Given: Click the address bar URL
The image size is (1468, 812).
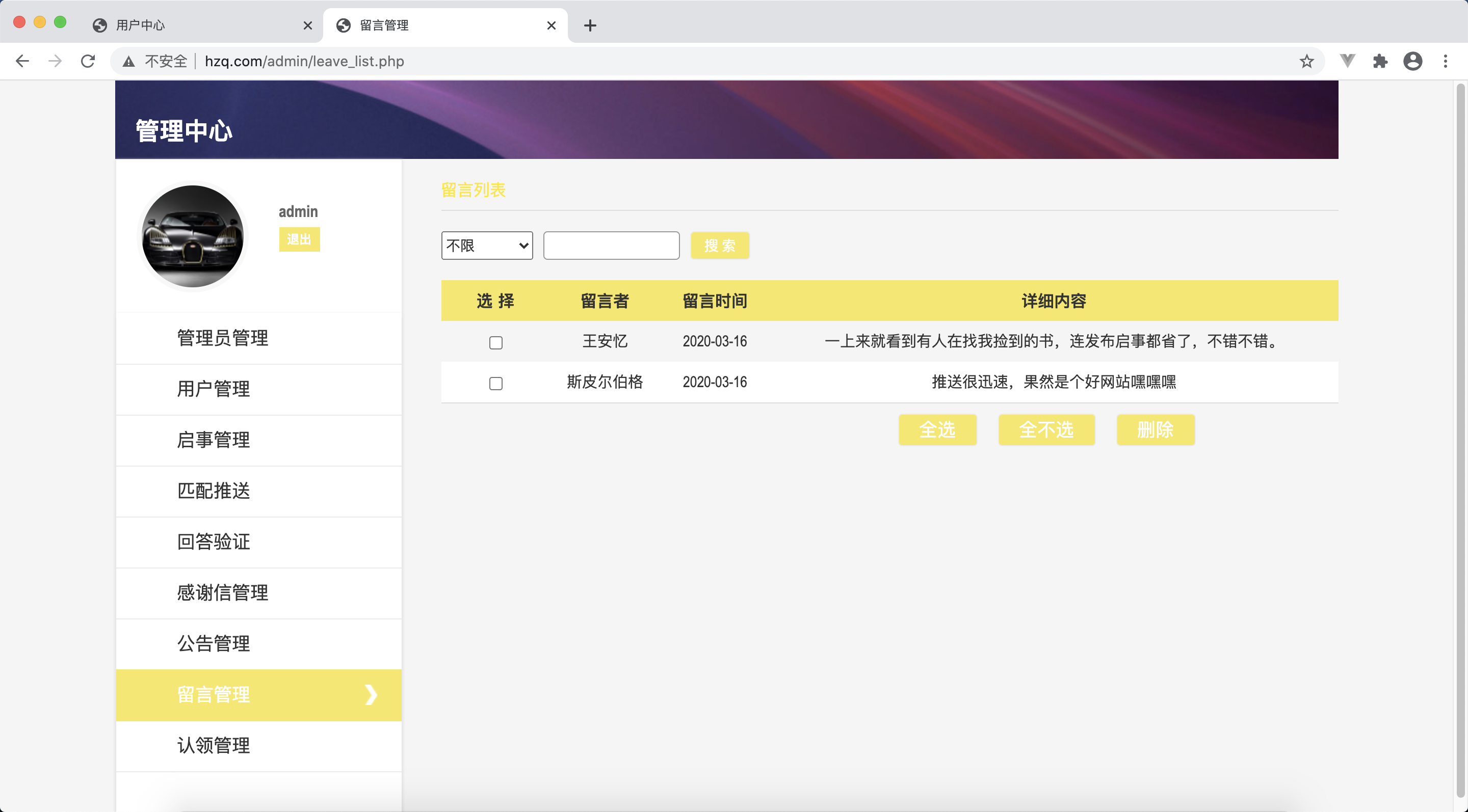Looking at the screenshot, I should point(304,61).
